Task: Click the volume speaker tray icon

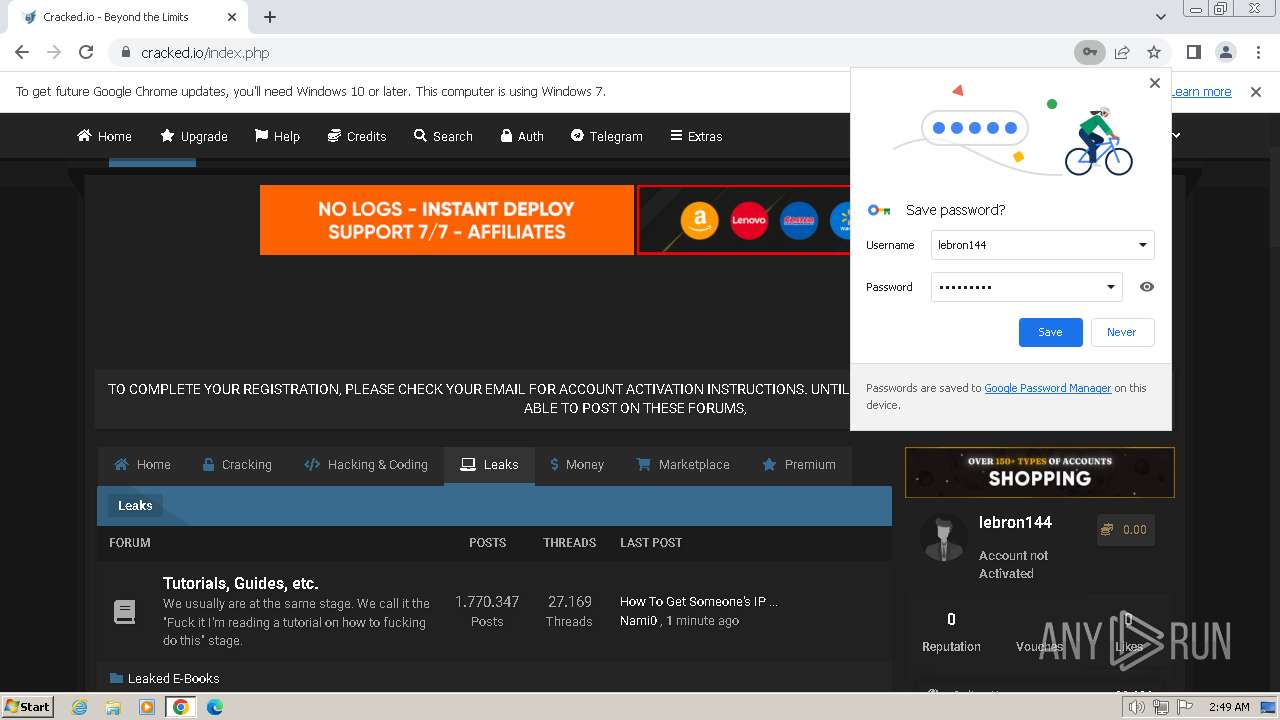Action: tap(1136, 707)
